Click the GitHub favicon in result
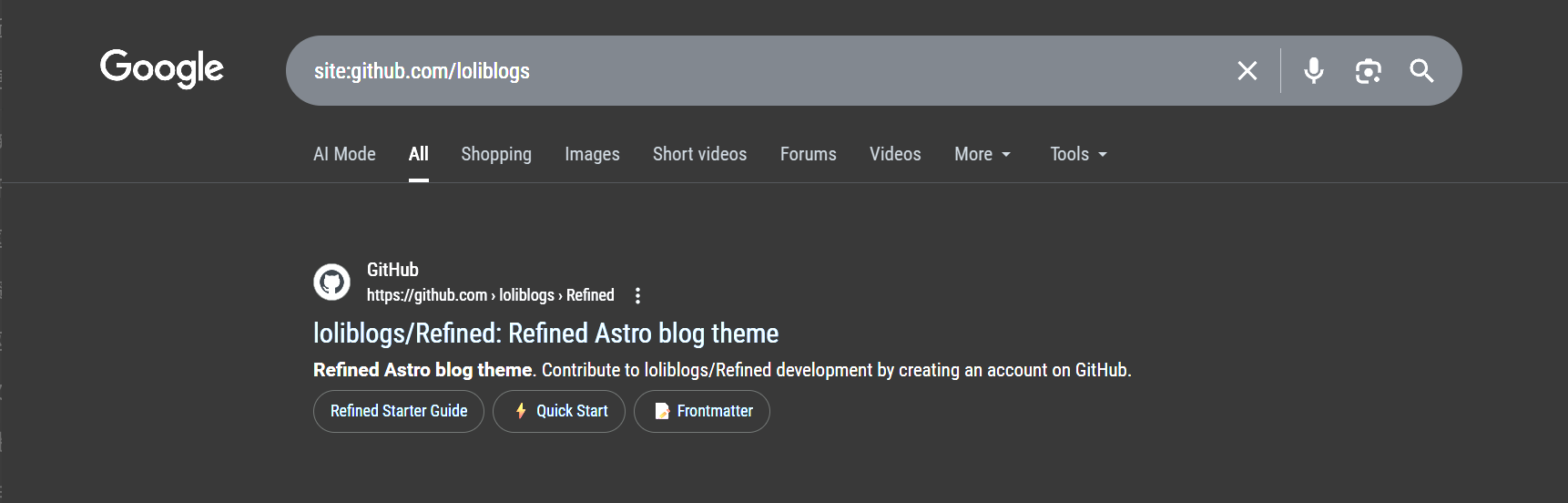1568x503 pixels. (x=331, y=282)
